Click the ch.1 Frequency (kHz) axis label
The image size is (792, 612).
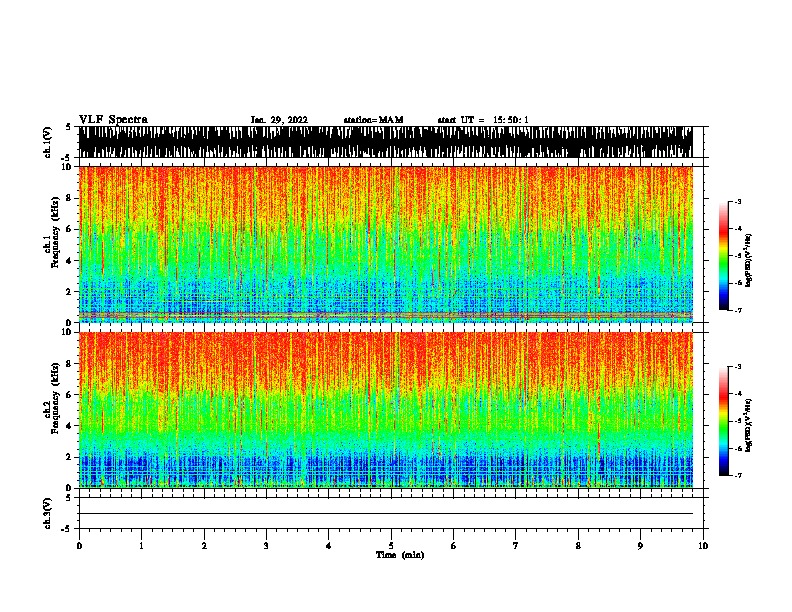point(52,234)
